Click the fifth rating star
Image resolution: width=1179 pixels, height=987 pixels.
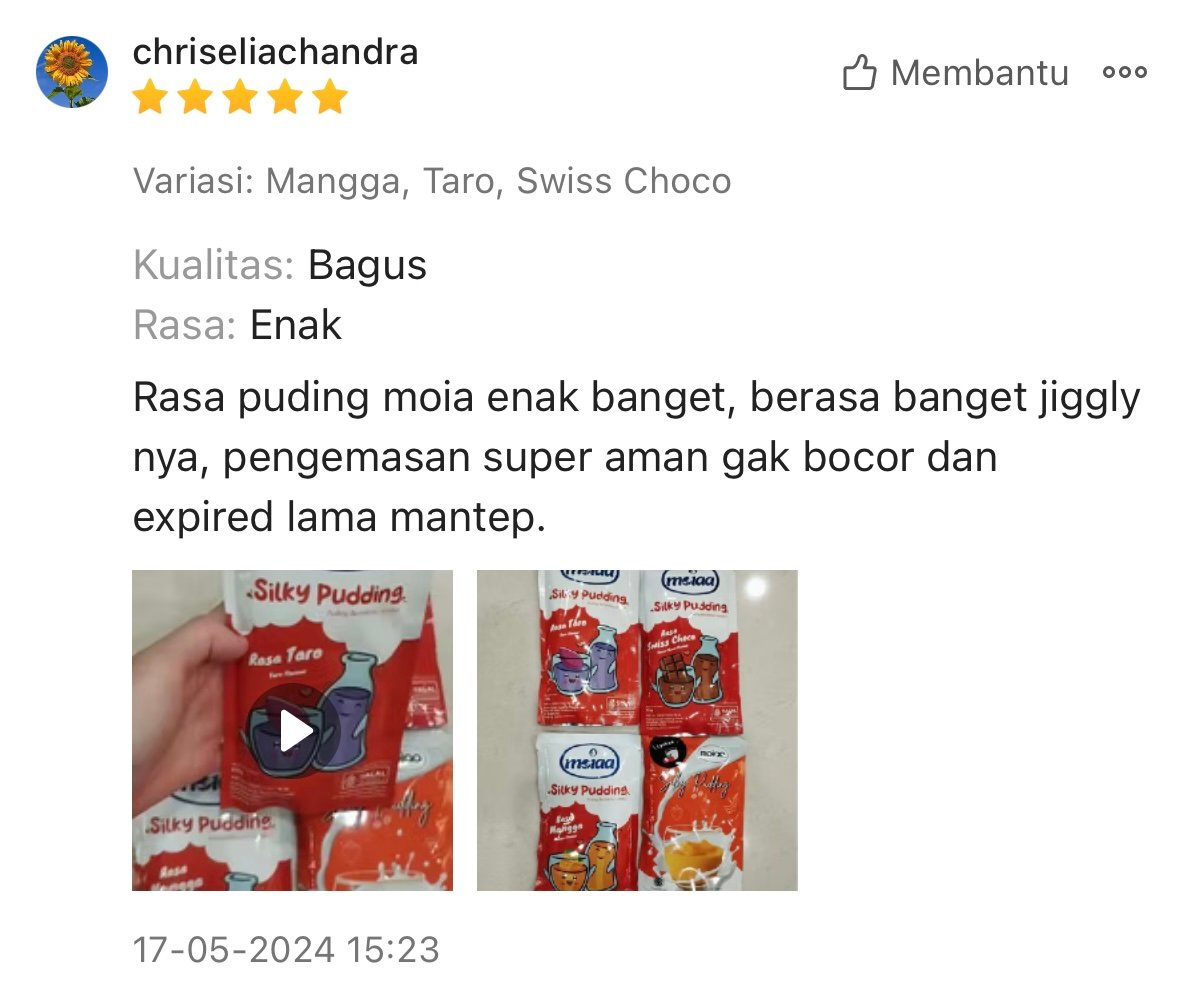pyautogui.click(x=331, y=98)
